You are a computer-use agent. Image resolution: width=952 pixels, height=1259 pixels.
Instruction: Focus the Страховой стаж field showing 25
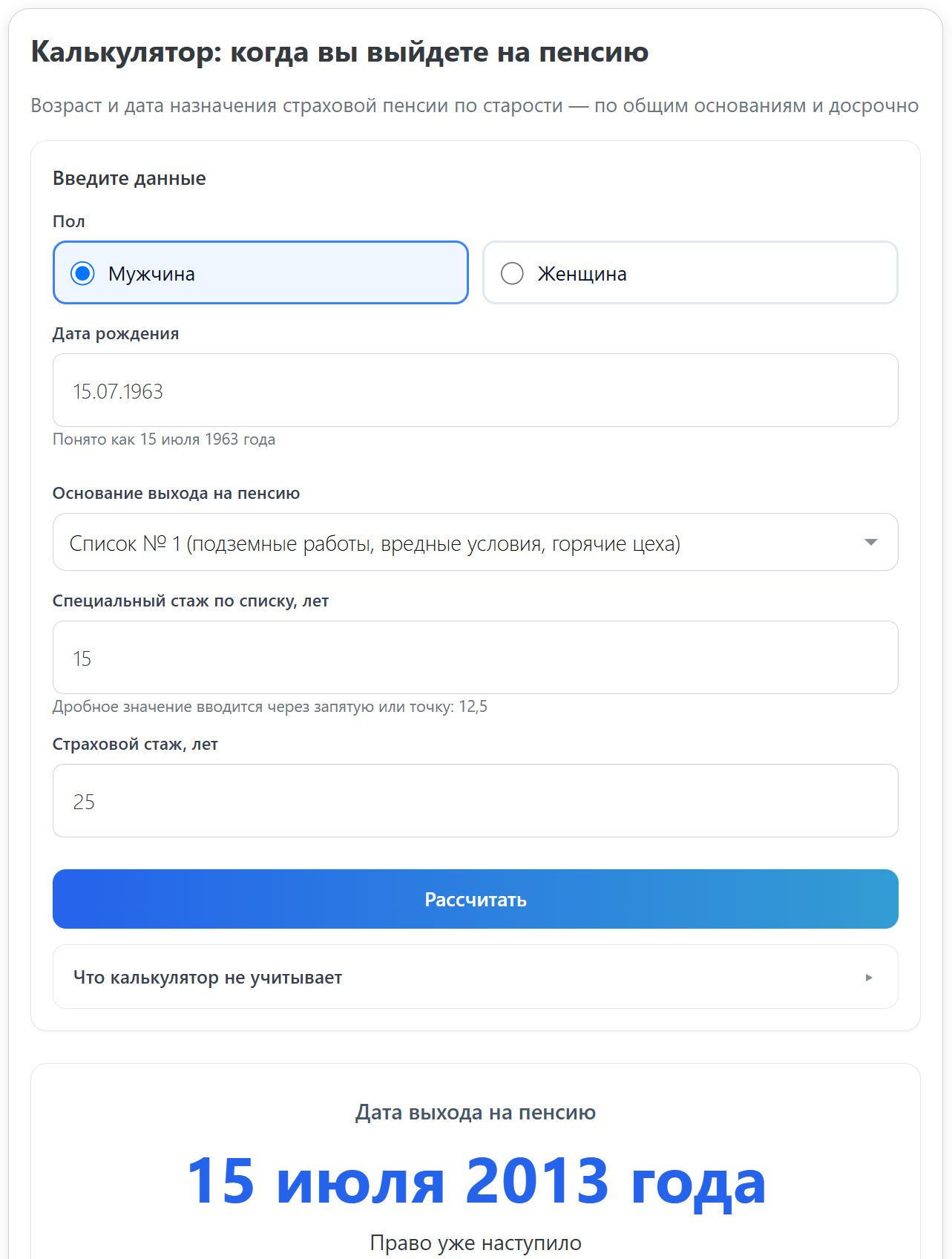click(x=475, y=801)
